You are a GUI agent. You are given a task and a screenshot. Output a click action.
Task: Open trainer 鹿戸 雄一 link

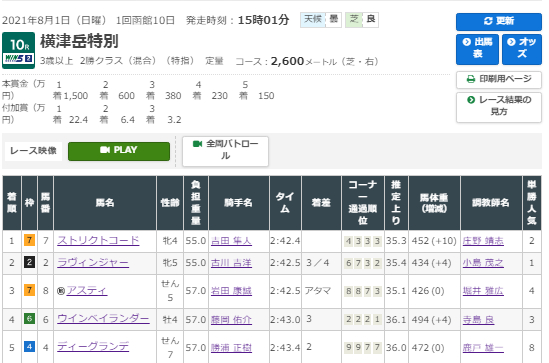pyautogui.click(x=483, y=348)
